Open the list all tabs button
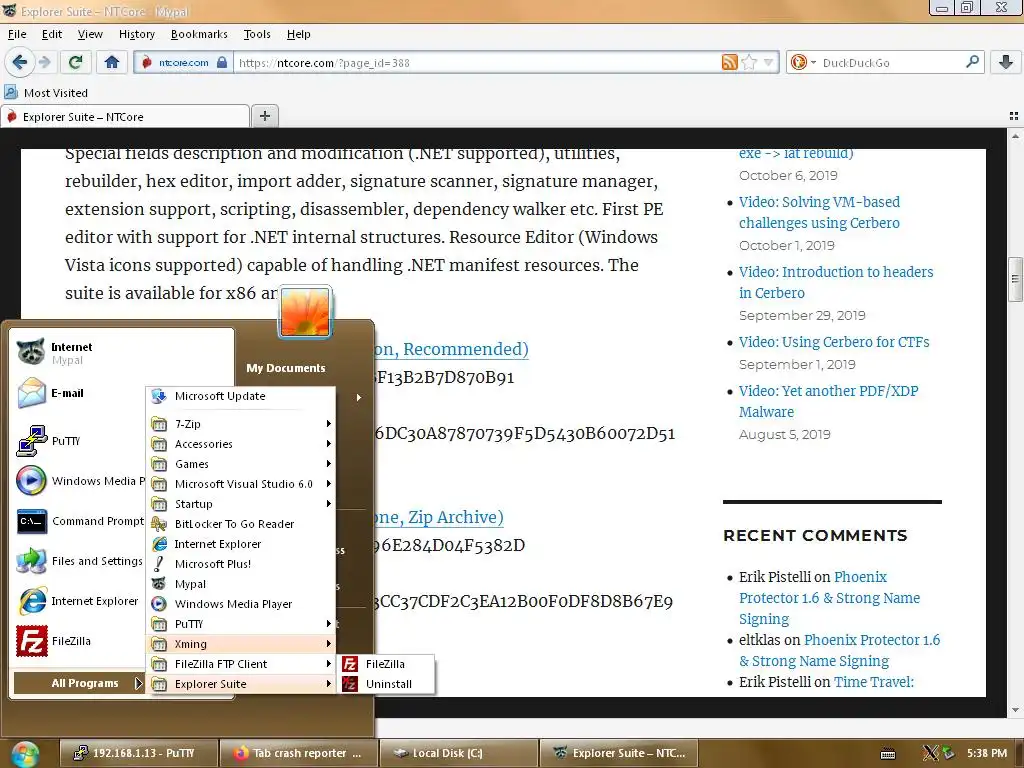Viewport: 1024px width, 768px height. pos(1014,116)
